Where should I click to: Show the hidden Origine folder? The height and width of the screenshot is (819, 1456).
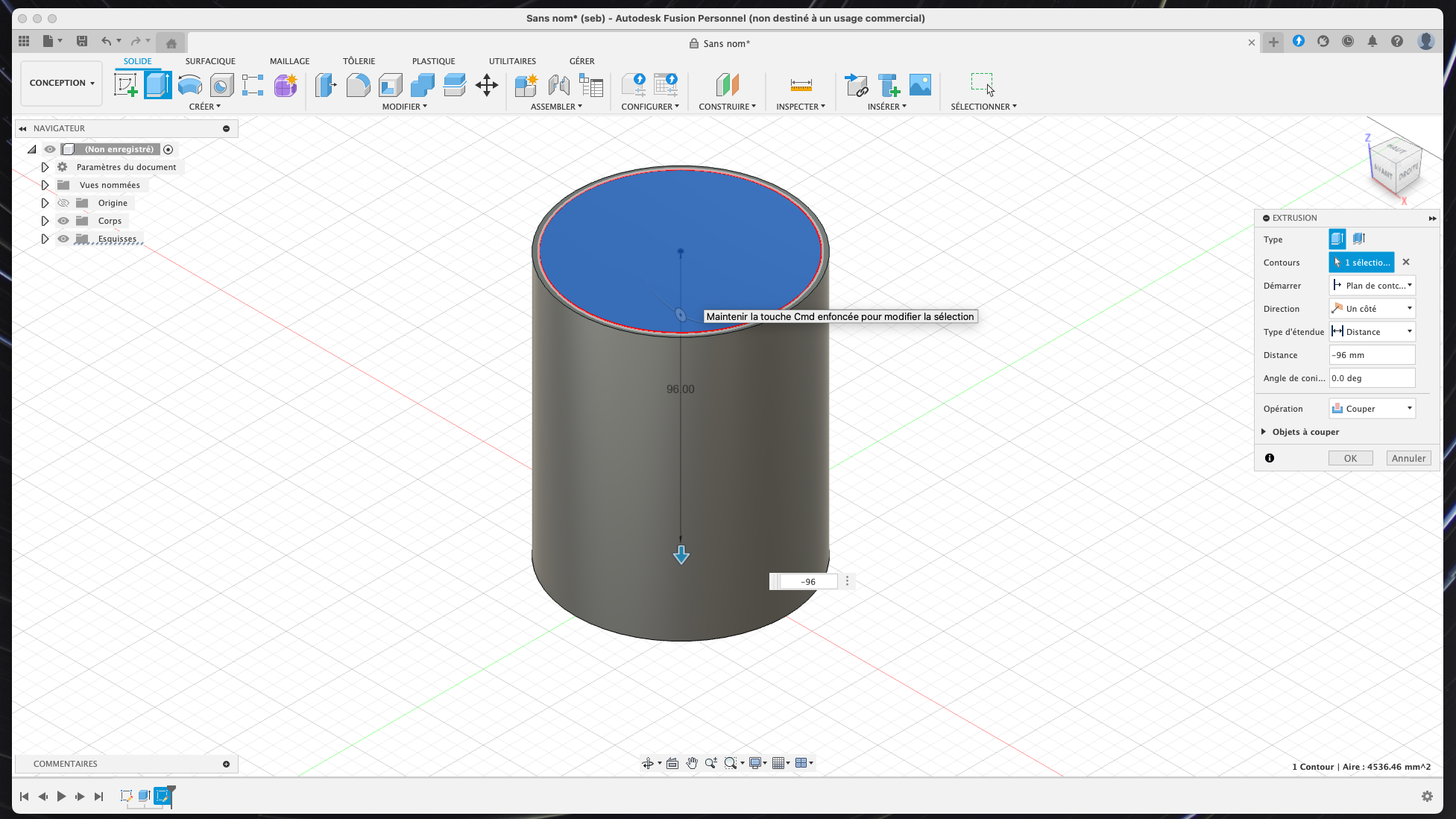point(63,203)
